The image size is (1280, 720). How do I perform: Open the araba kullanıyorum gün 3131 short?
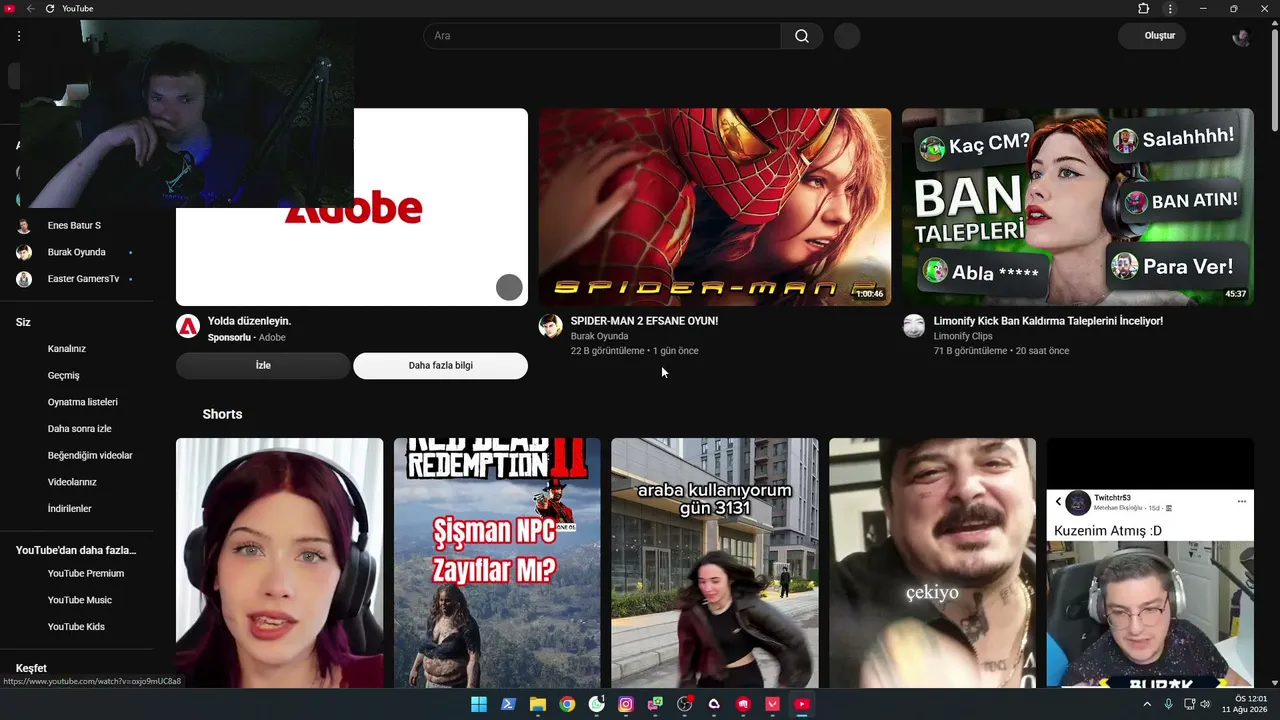715,563
